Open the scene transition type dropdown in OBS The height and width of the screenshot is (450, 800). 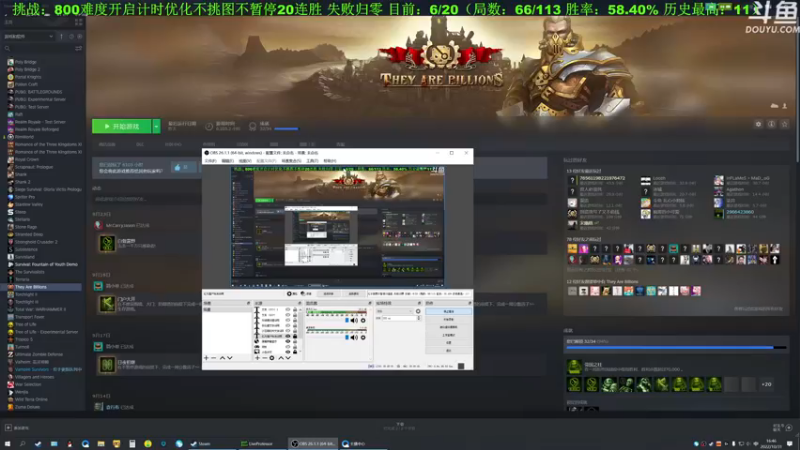coord(394,311)
